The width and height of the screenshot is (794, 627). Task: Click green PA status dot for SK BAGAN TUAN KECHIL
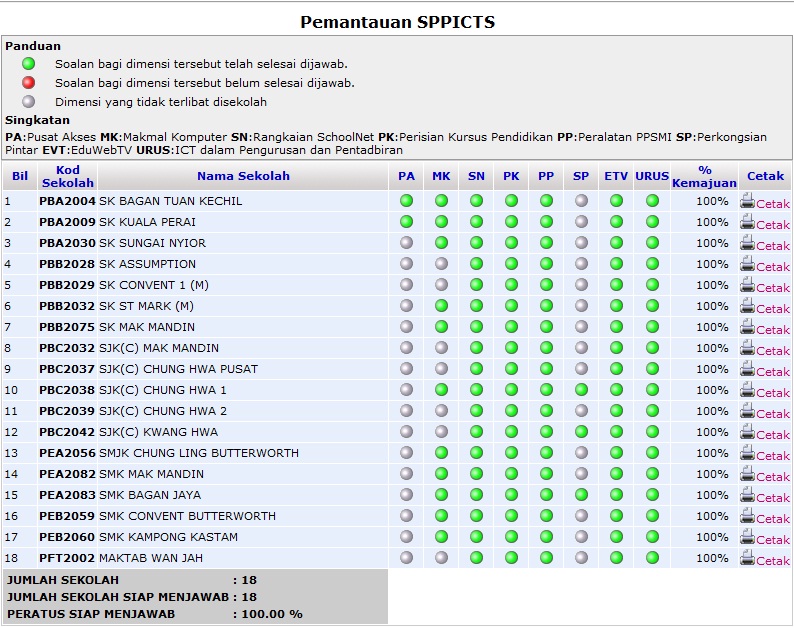[406, 201]
